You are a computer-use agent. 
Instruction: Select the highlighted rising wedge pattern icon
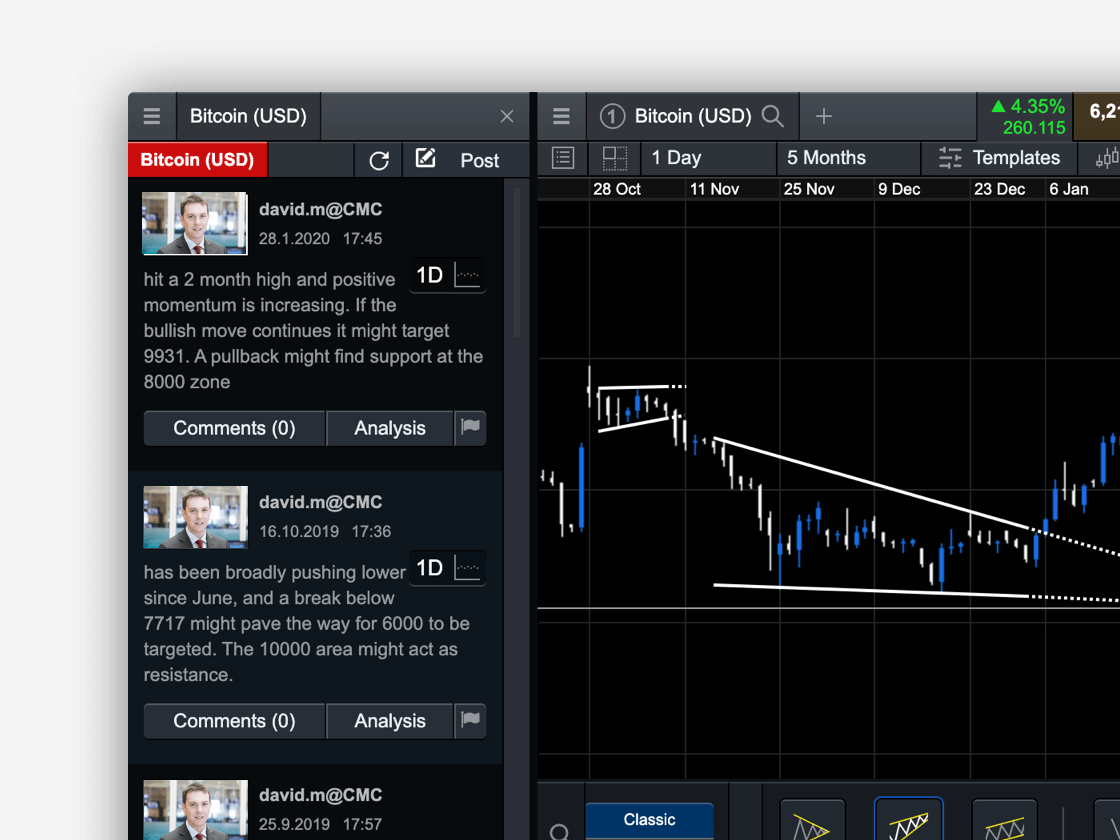coord(909,820)
